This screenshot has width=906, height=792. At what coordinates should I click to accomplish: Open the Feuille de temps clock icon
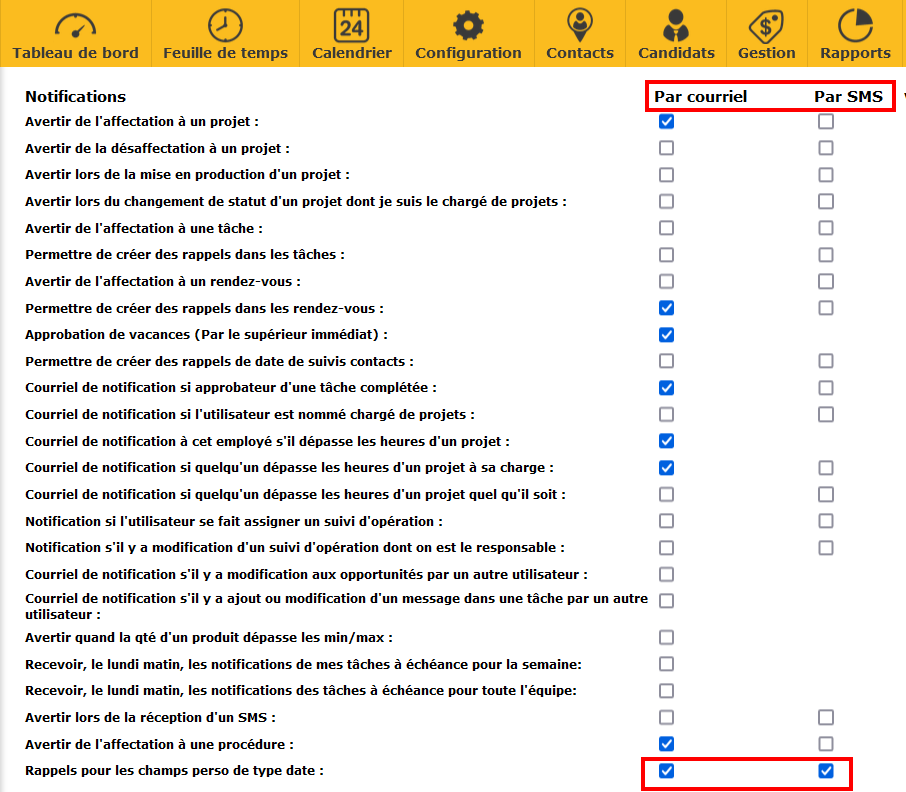coord(225,25)
